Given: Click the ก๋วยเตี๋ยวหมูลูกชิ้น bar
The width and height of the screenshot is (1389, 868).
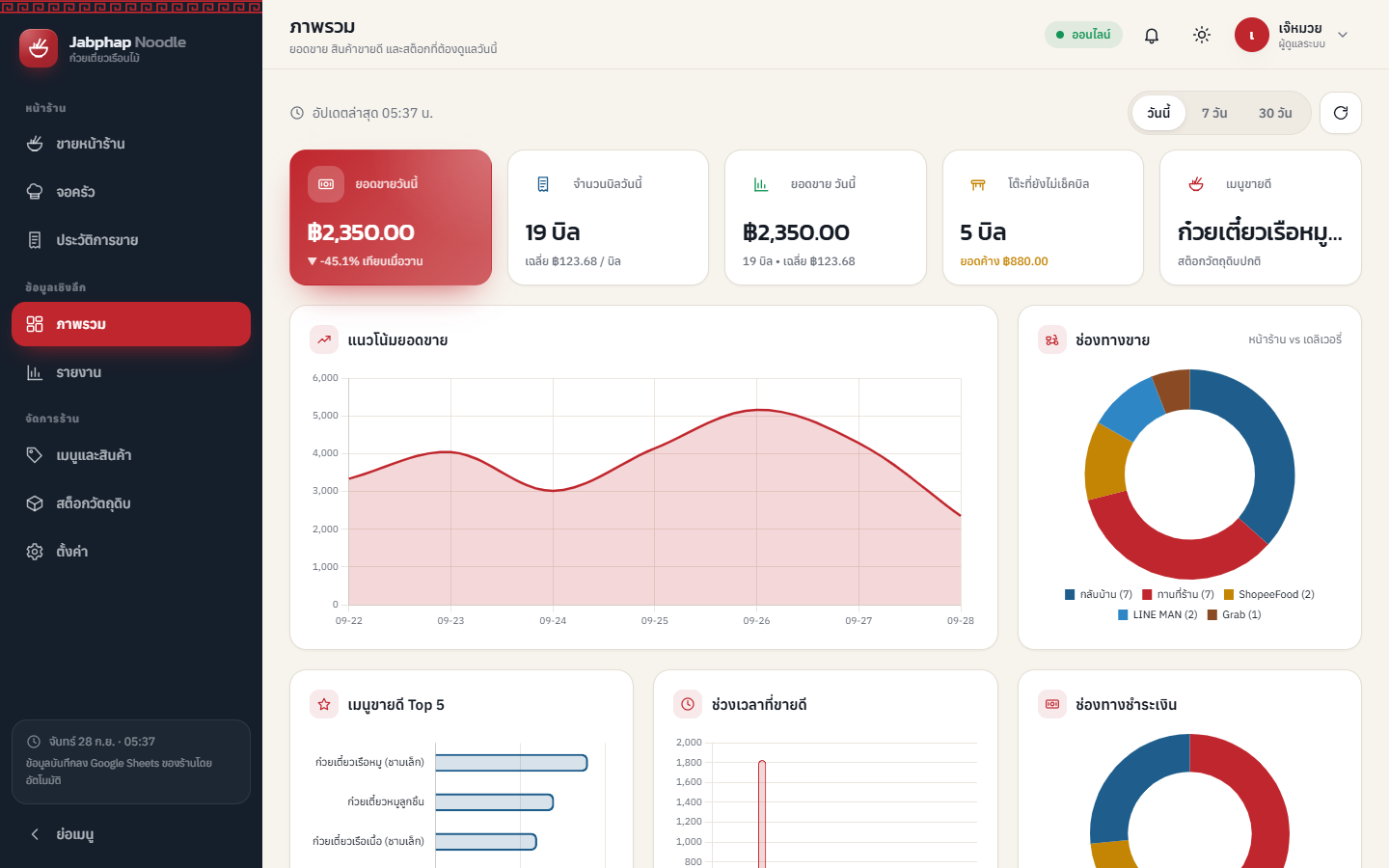Looking at the screenshot, I should pos(494,802).
